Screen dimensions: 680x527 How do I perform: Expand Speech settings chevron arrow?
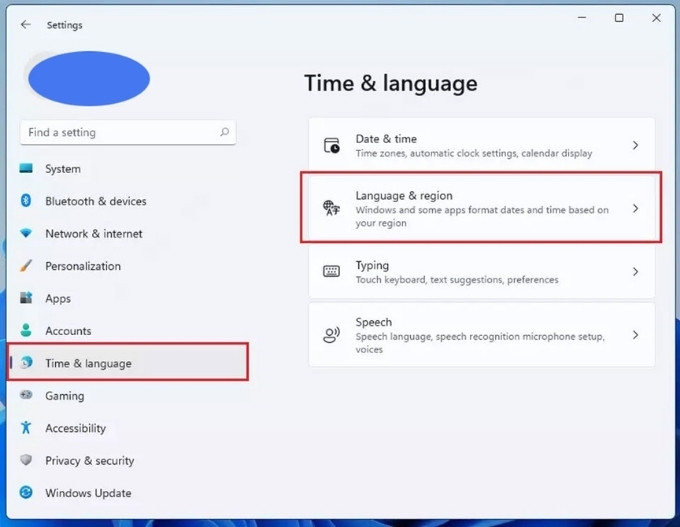[635, 336]
